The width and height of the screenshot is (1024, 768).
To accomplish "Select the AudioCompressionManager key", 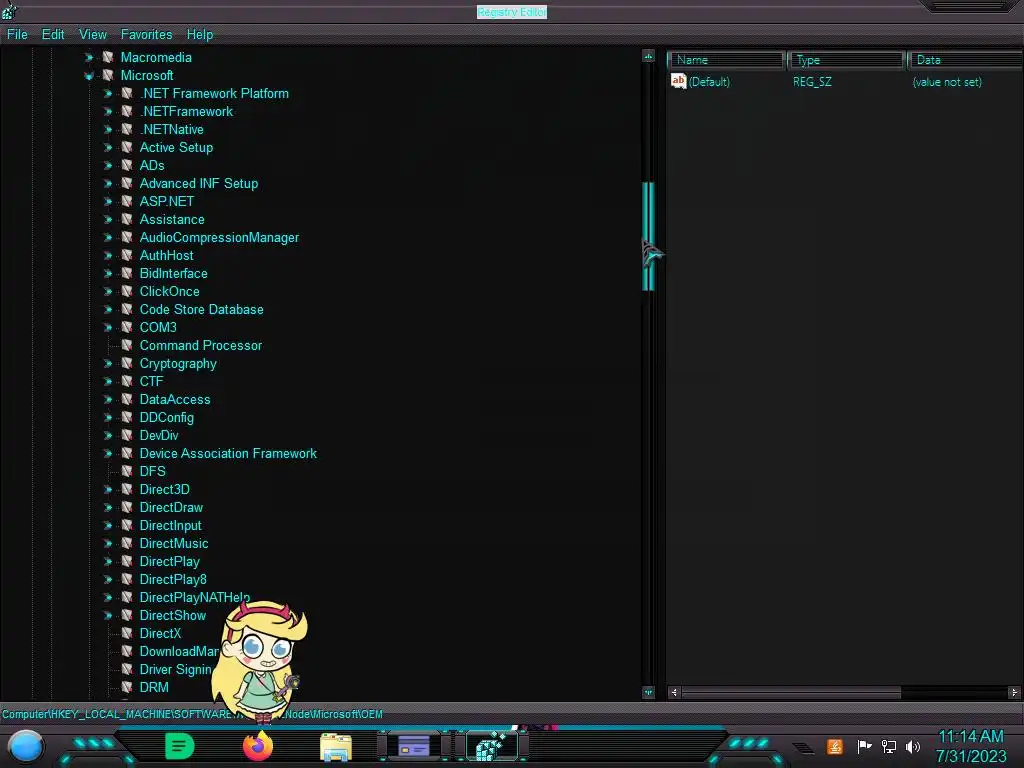I will click(x=219, y=238).
